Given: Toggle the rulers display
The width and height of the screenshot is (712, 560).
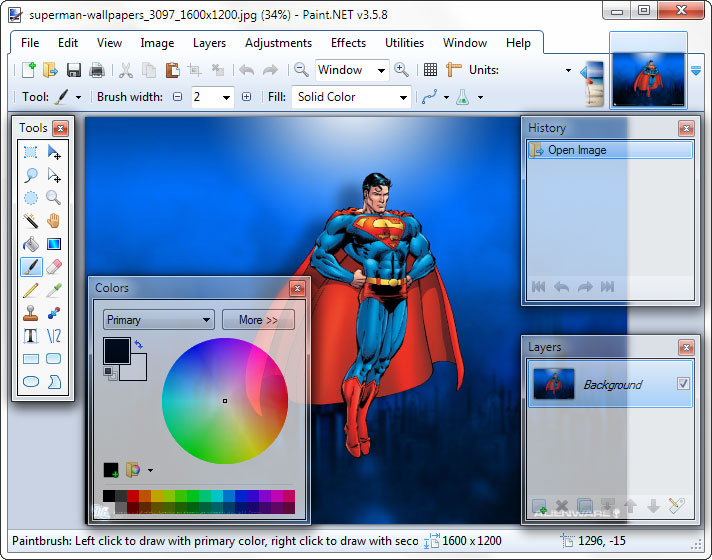Looking at the screenshot, I should (x=454, y=70).
